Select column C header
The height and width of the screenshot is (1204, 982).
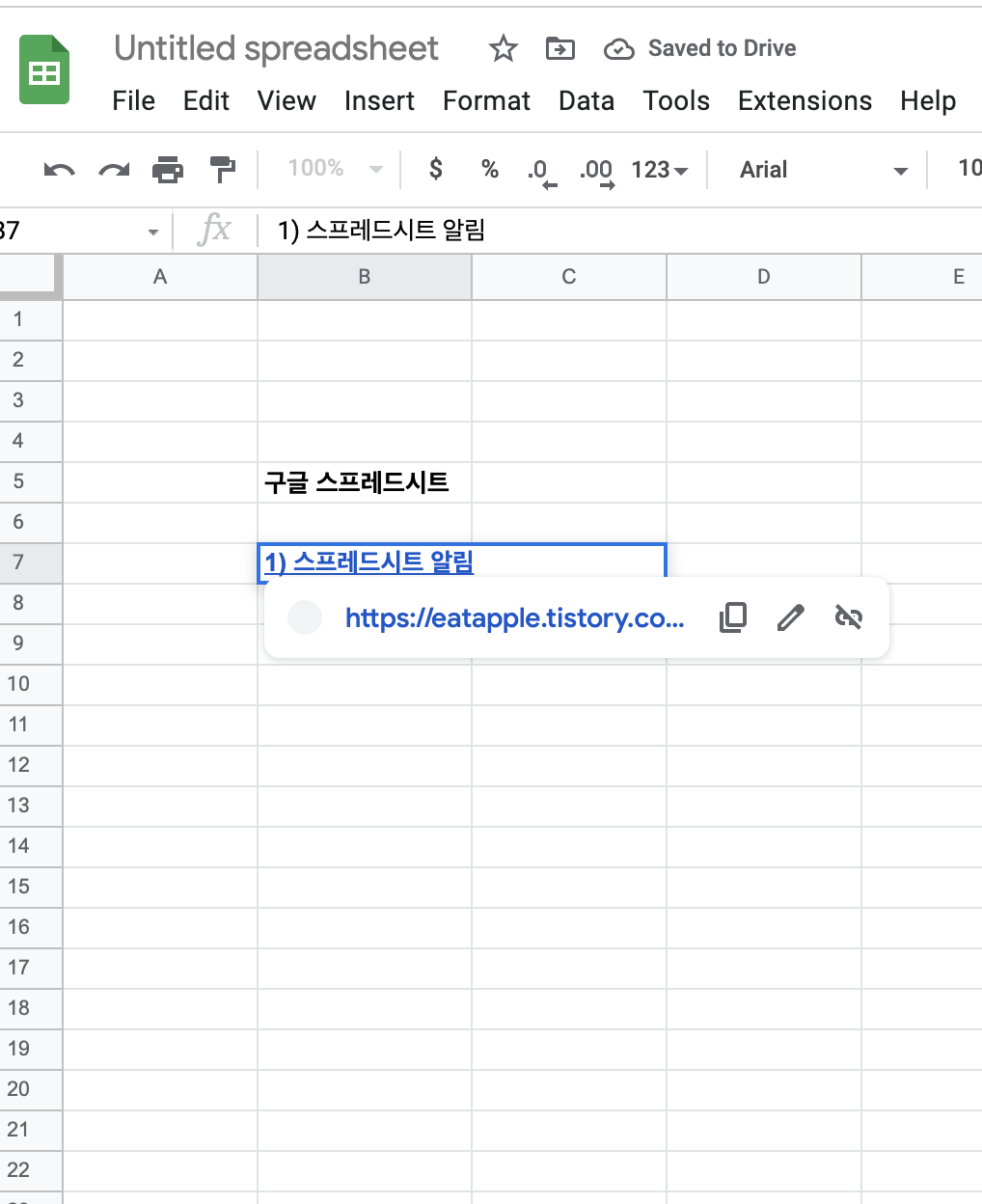[x=569, y=277]
